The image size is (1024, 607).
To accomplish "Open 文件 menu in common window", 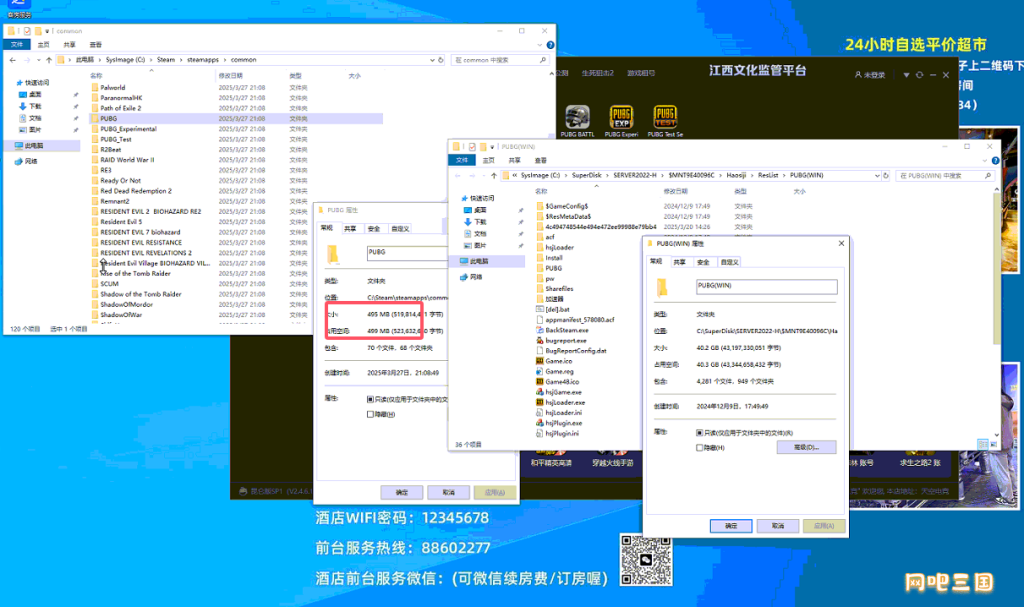I will (17, 45).
